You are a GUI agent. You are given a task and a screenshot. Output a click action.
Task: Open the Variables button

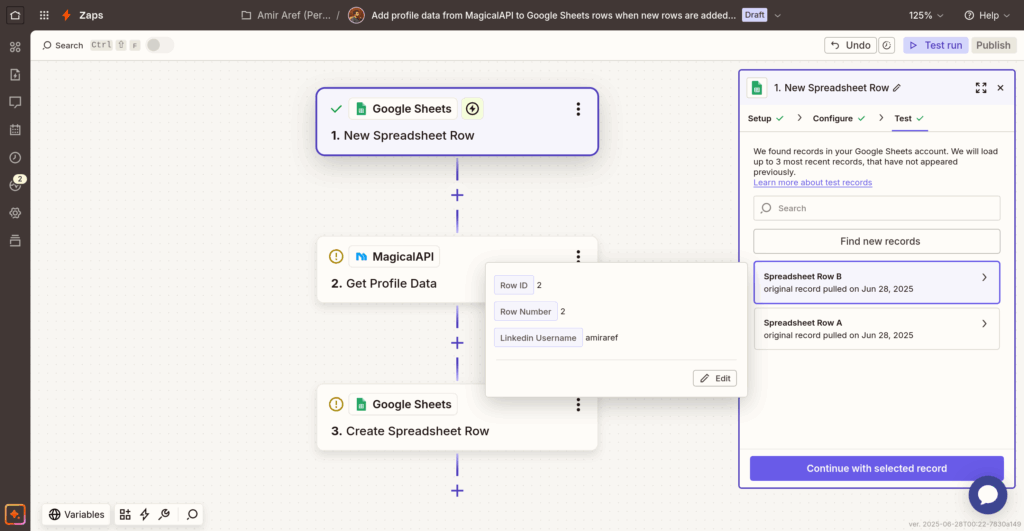(76, 515)
